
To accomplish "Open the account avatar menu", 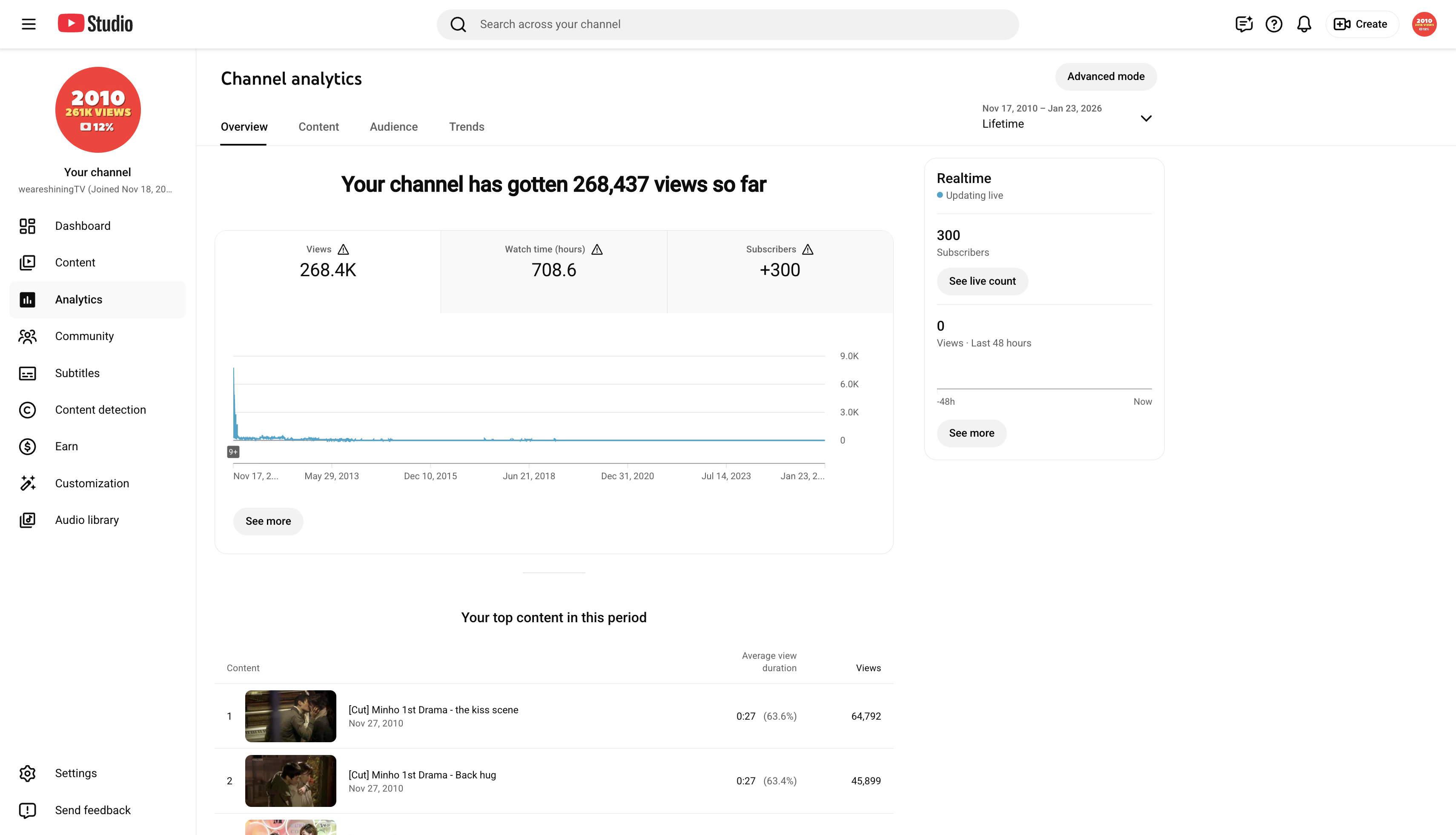I will coord(1424,24).
